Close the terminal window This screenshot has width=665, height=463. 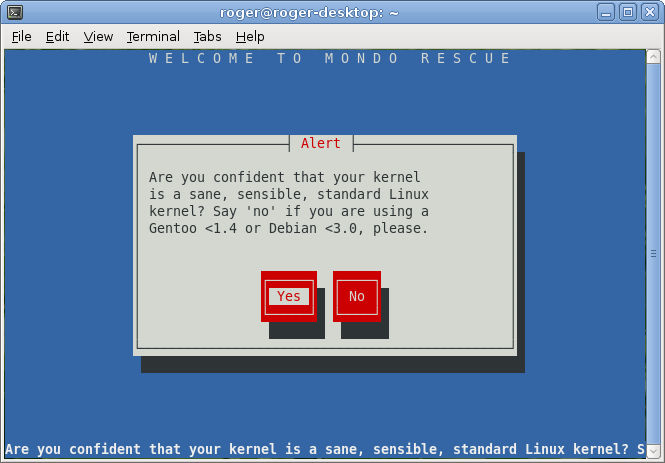[x=650, y=12]
